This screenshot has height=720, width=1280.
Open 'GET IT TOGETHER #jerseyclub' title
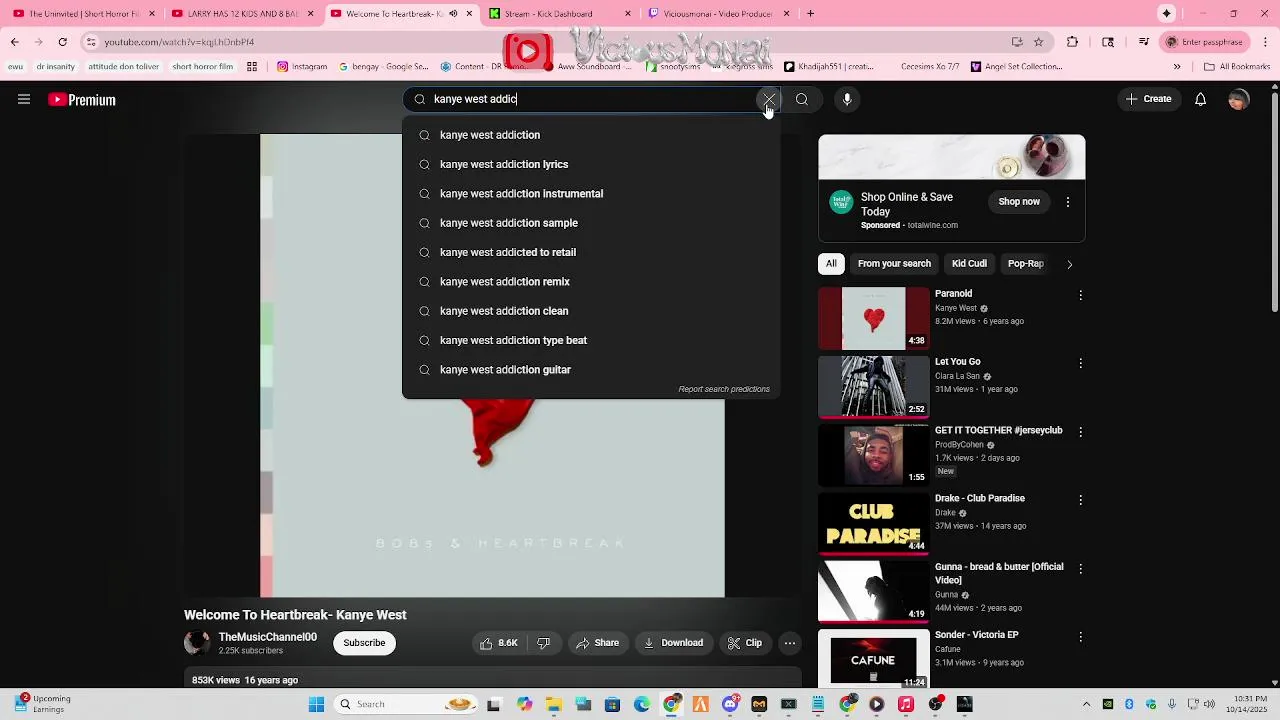click(x=998, y=430)
